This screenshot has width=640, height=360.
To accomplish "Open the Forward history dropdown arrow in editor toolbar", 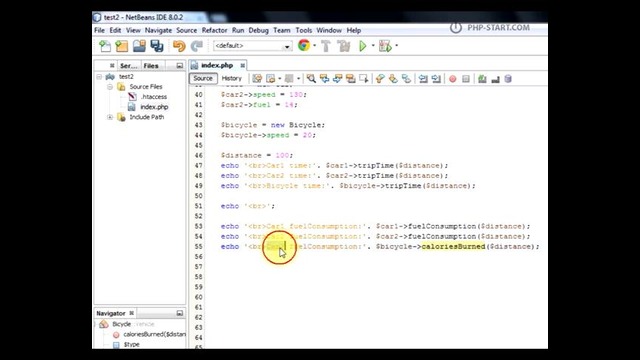I will click(298, 79).
